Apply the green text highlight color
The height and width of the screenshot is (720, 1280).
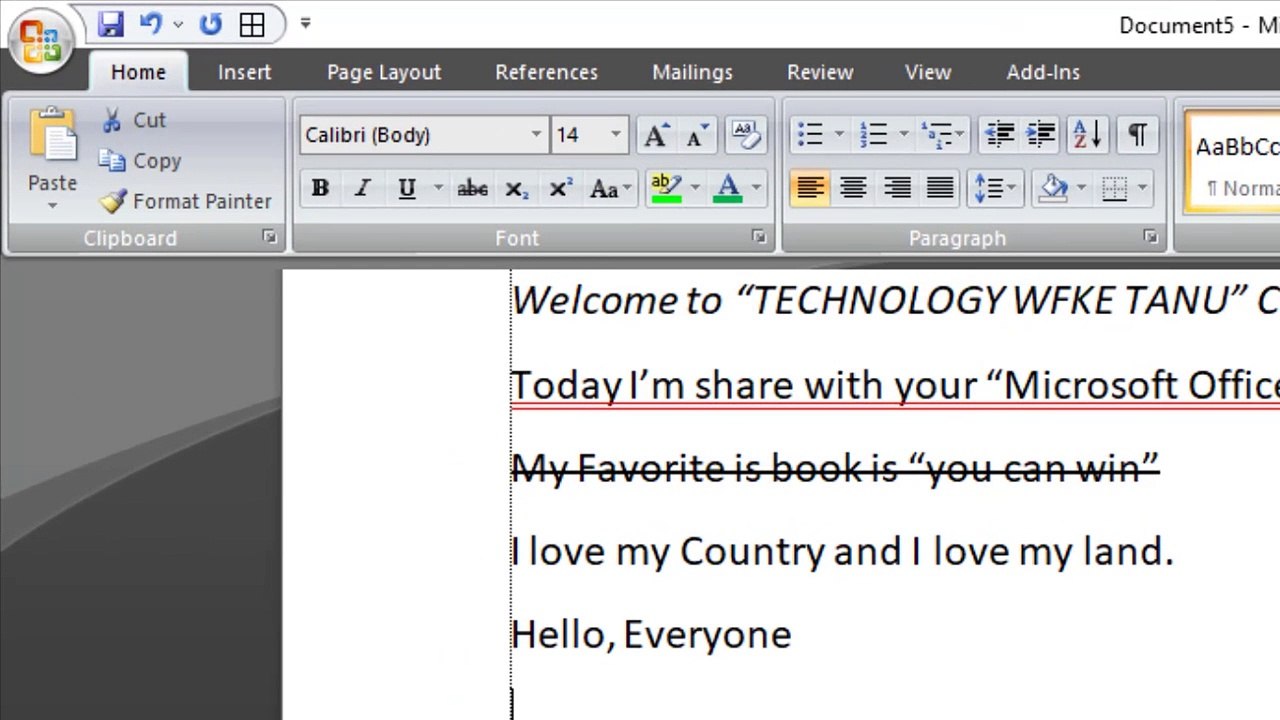click(x=665, y=188)
